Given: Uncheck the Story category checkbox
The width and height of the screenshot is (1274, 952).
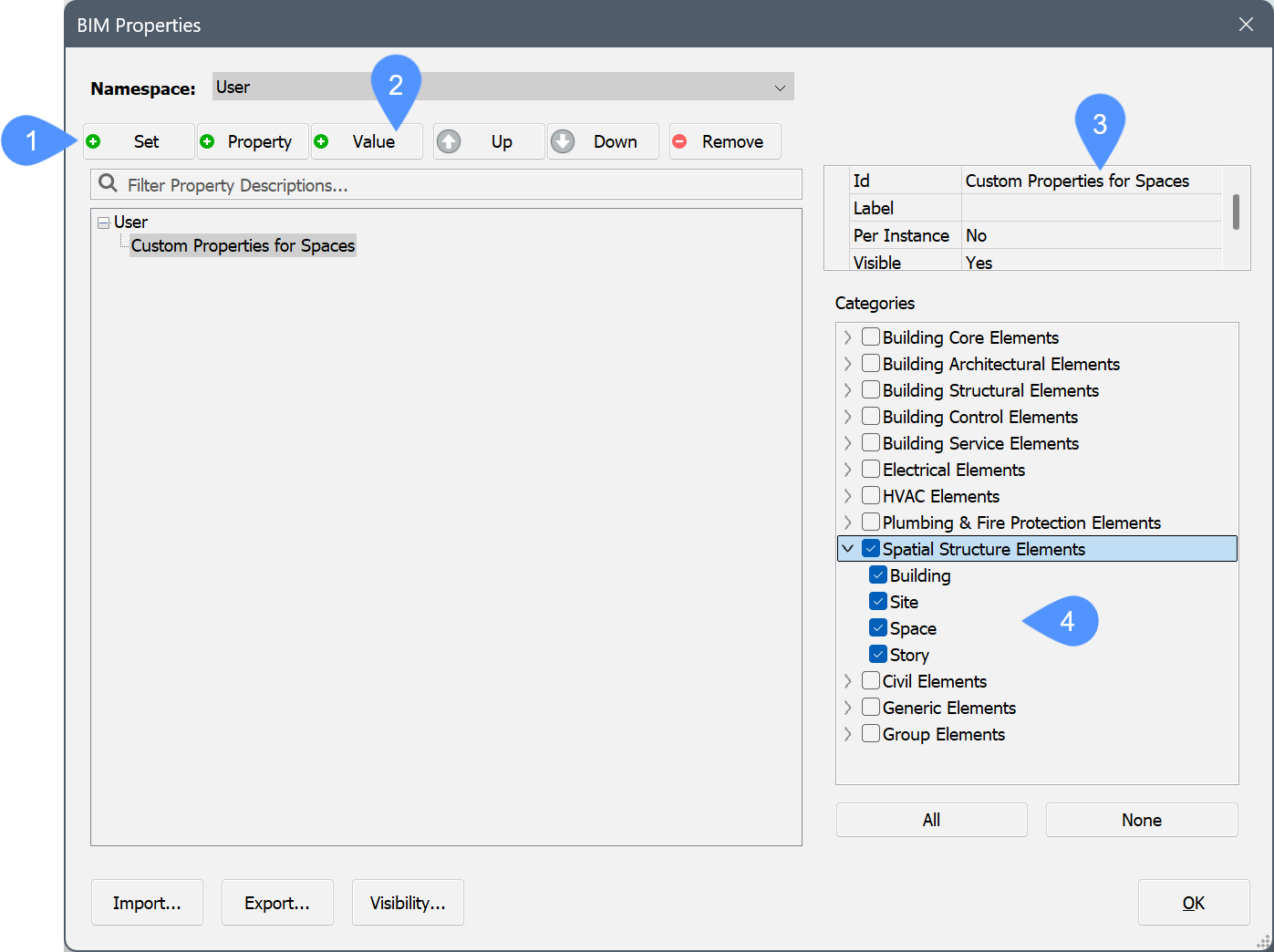Looking at the screenshot, I should (878, 655).
